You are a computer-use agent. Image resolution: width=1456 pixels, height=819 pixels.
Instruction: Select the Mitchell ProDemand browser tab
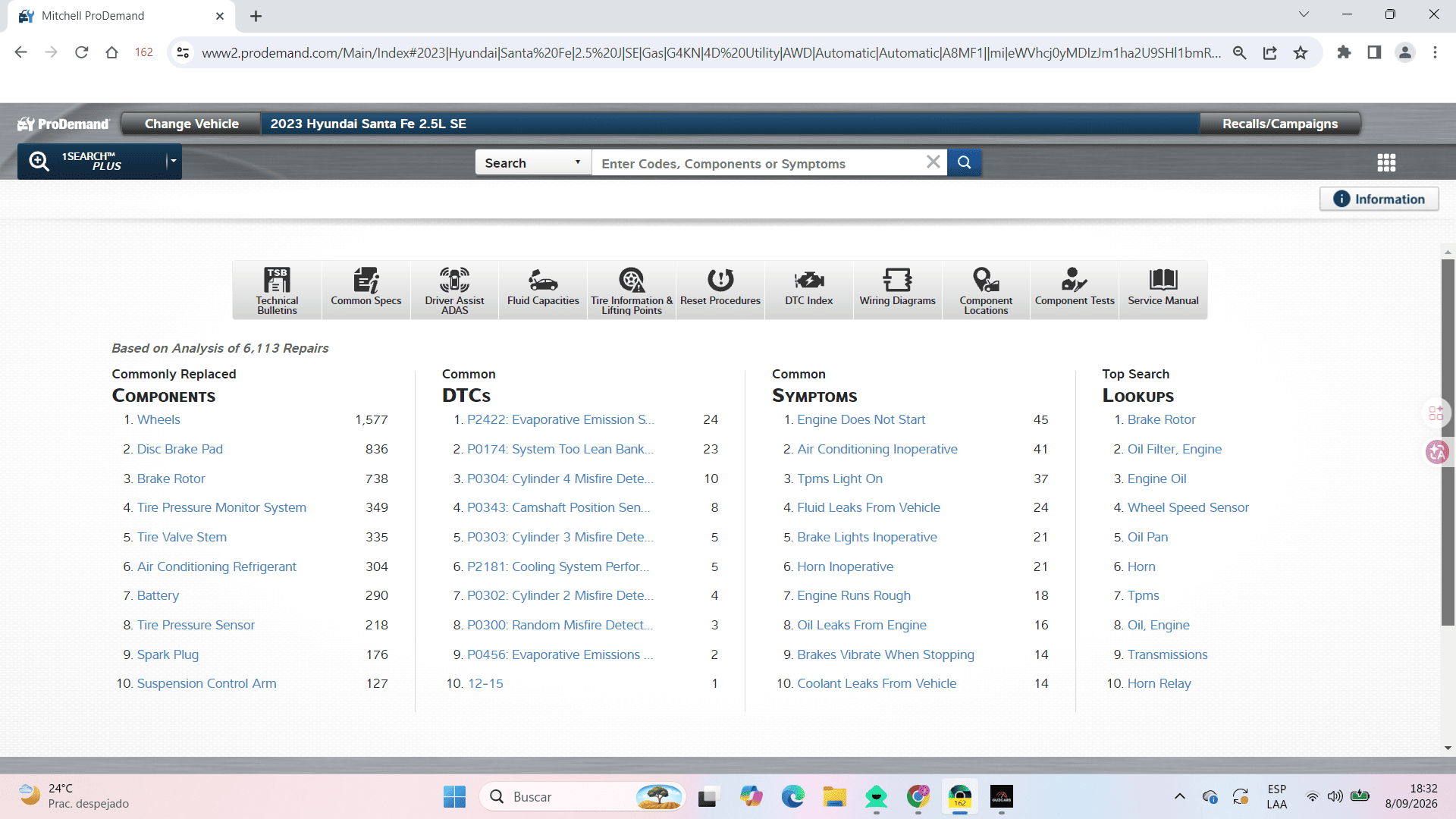tap(121, 16)
